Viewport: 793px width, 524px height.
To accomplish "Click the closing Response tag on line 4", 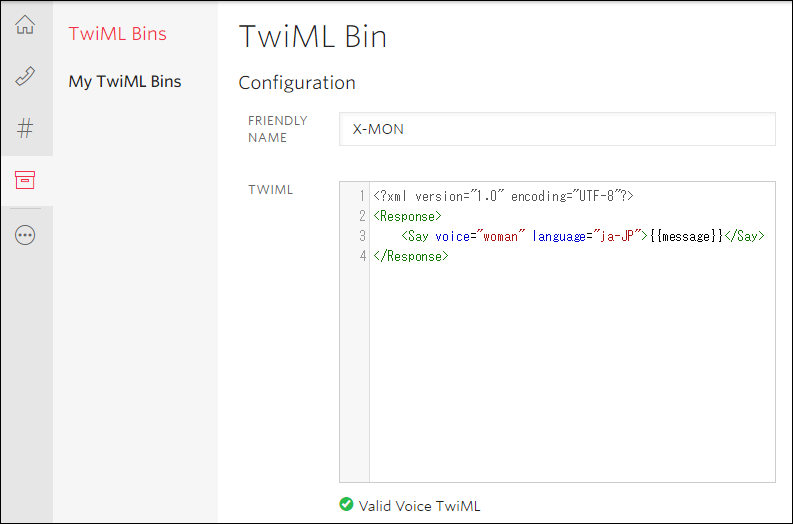I will [410, 256].
